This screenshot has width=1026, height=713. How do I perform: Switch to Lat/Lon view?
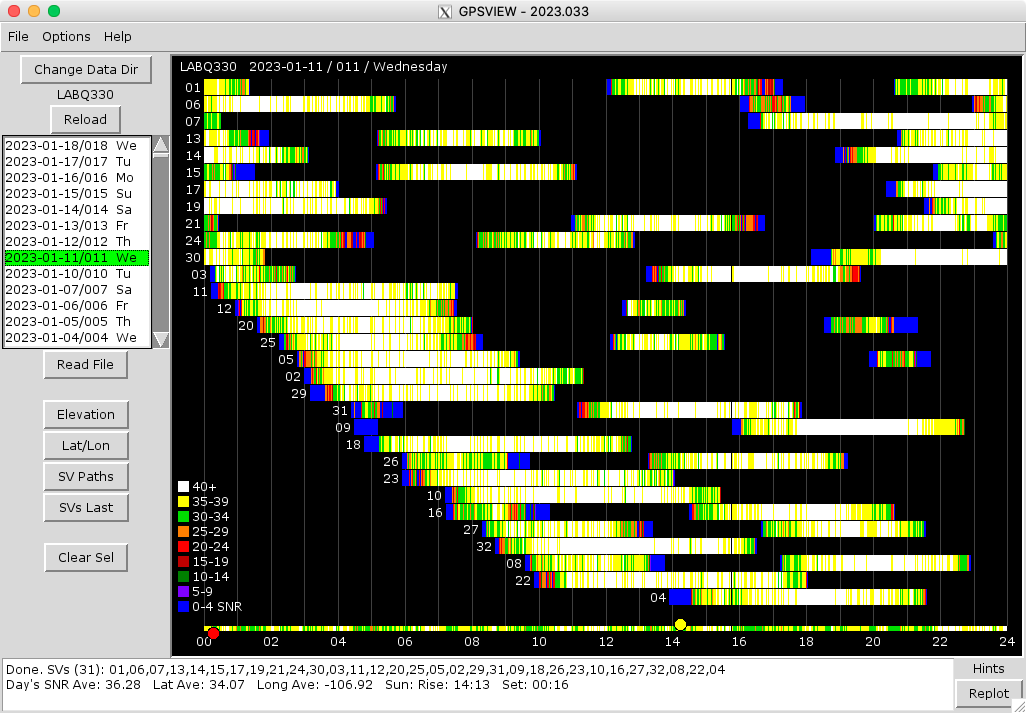click(86, 445)
